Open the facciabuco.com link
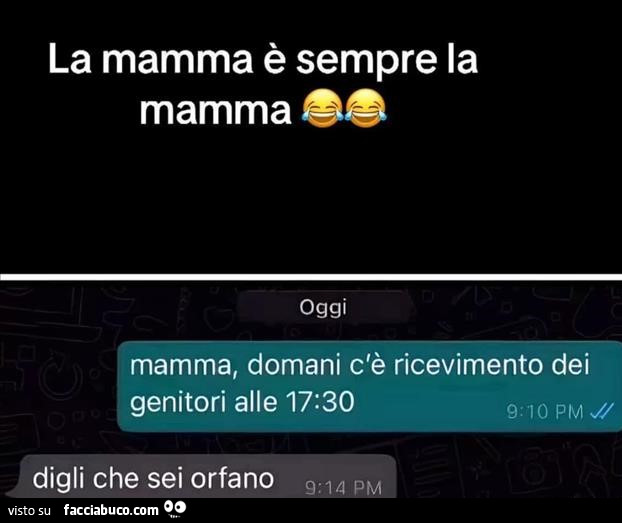This screenshot has width=622, height=523. pyautogui.click(x=111, y=510)
